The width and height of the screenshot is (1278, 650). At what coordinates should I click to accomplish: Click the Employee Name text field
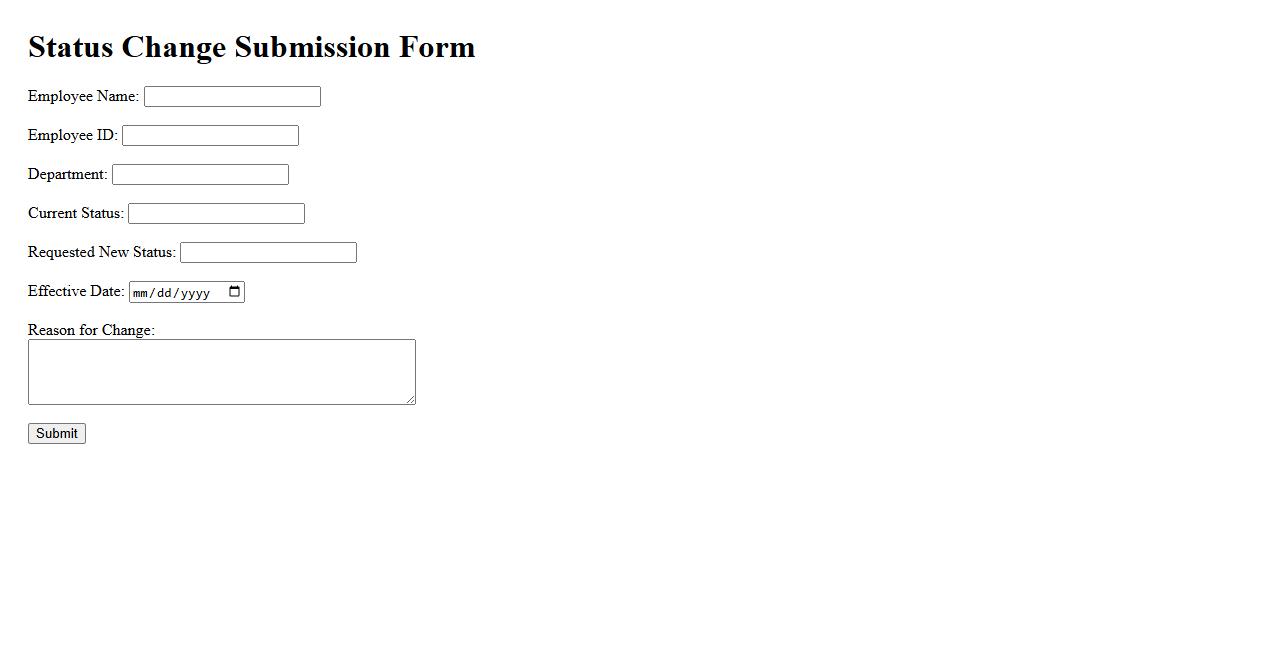[x=232, y=97]
